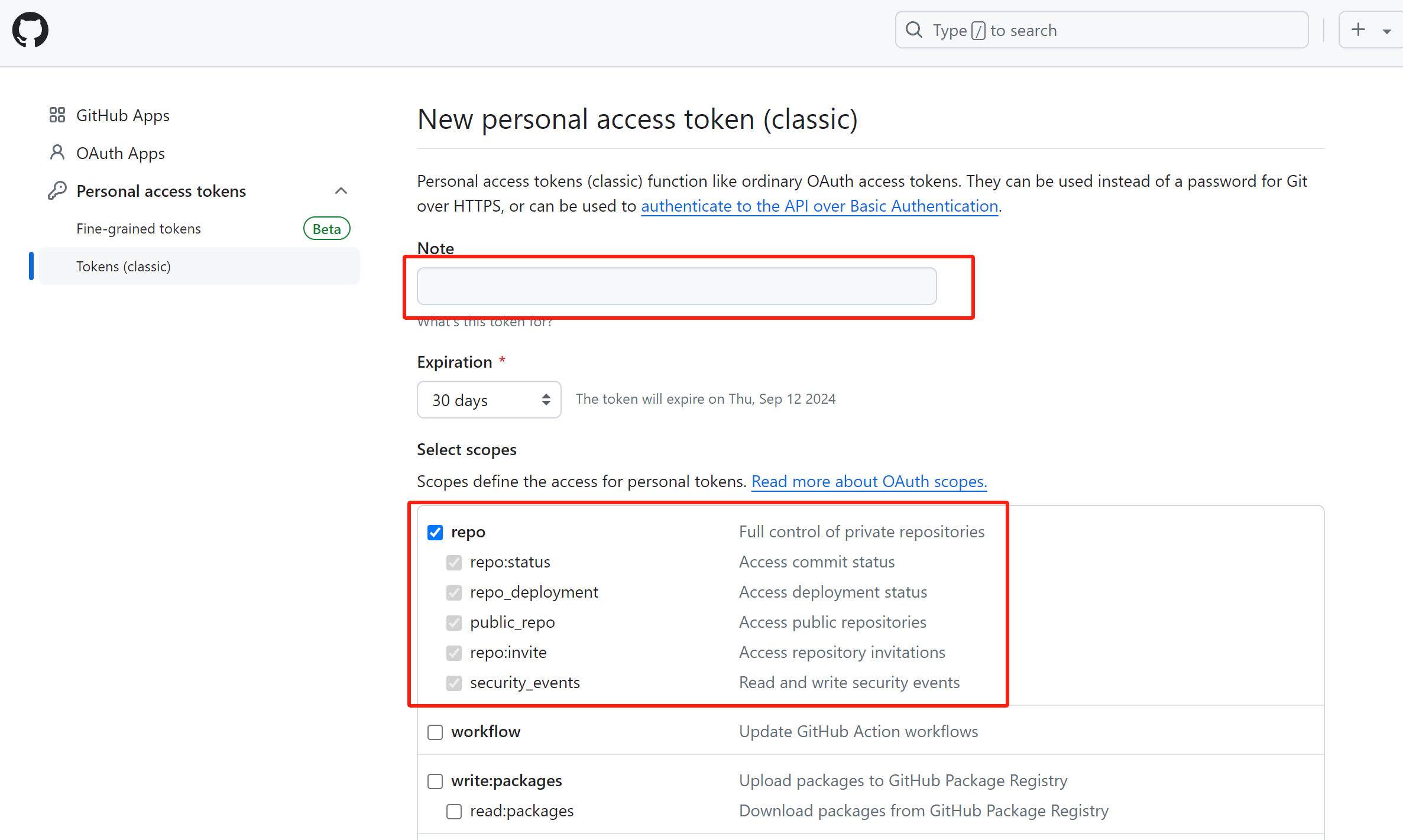Click the Beta badge beside Fine-grained tokens
Viewport: 1403px width, 840px height.
click(x=326, y=229)
